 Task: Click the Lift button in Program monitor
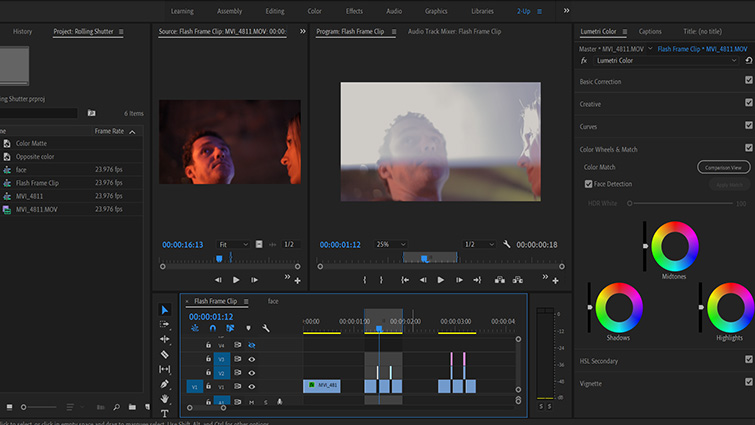[499, 280]
